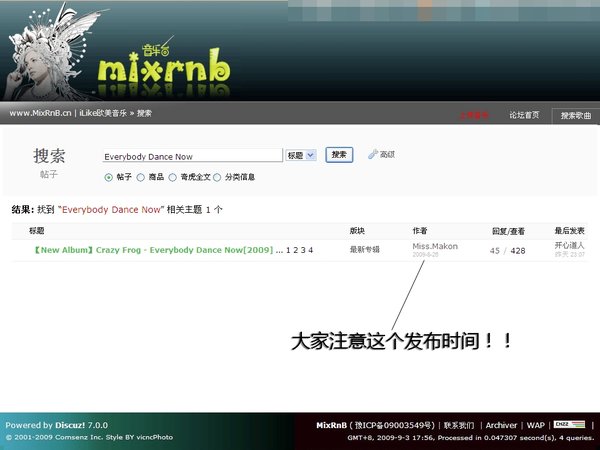Click the 豫ICP备09003549号 link

tap(393, 425)
